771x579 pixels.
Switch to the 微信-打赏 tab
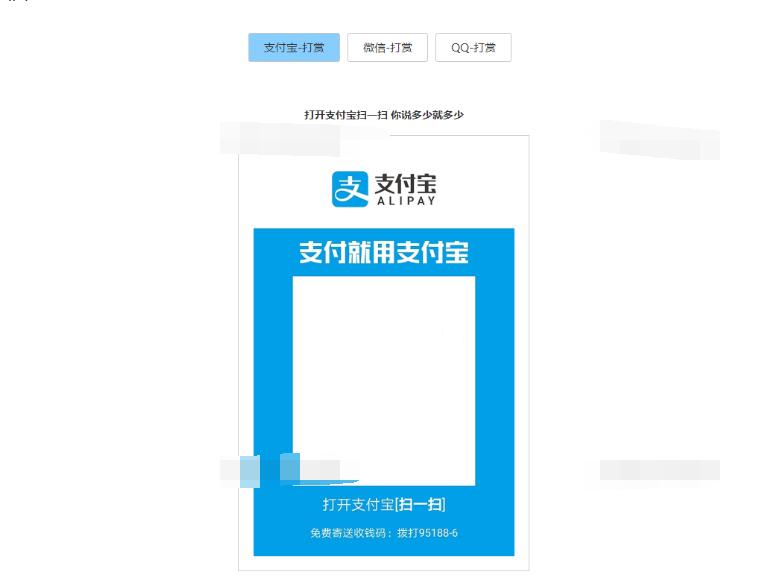pos(387,48)
